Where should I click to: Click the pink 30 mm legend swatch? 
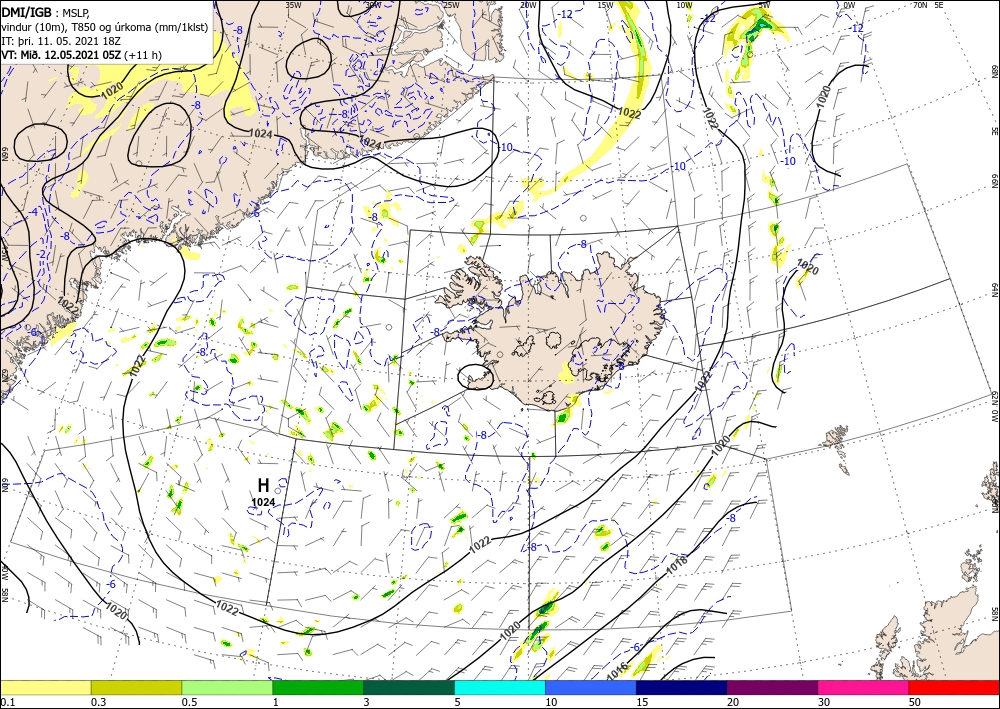(864, 687)
